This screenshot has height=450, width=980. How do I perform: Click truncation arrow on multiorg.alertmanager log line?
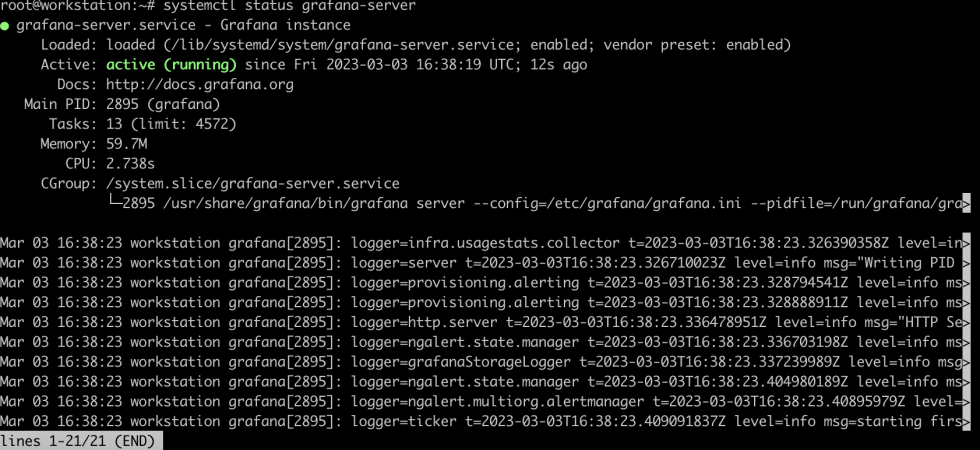tap(966, 402)
